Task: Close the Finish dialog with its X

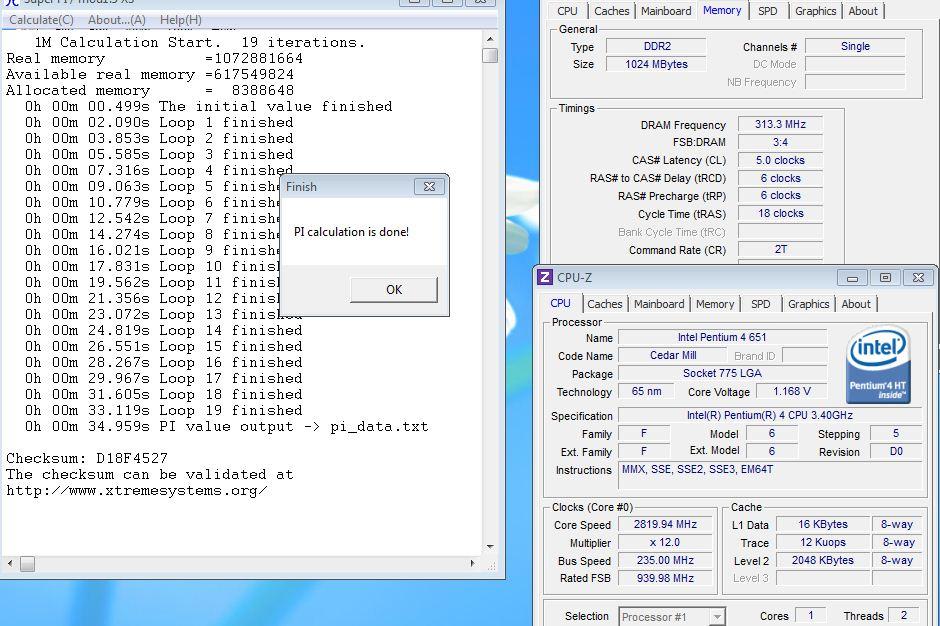Action: pyautogui.click(x=429, y=186)
